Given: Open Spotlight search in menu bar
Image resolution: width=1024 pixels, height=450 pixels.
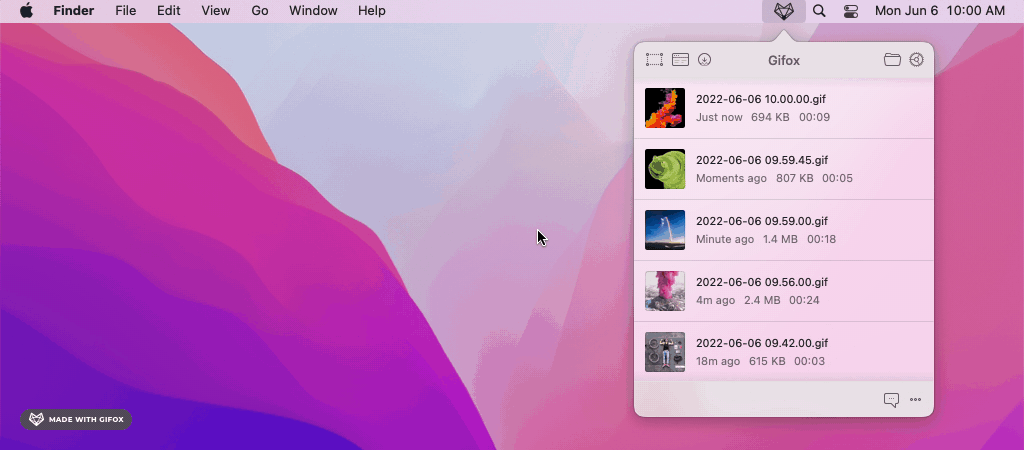Looking at the screenshot, I should (x=819, y=11).
